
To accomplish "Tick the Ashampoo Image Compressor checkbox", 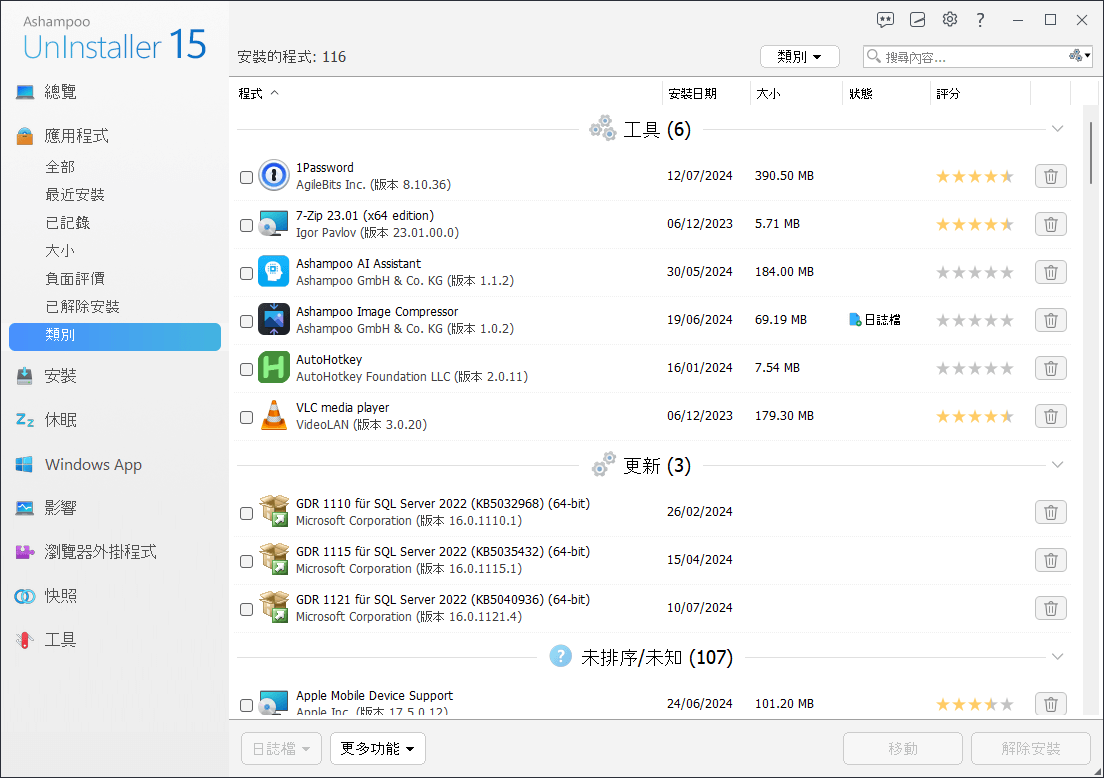I will (x=246, y=321).
